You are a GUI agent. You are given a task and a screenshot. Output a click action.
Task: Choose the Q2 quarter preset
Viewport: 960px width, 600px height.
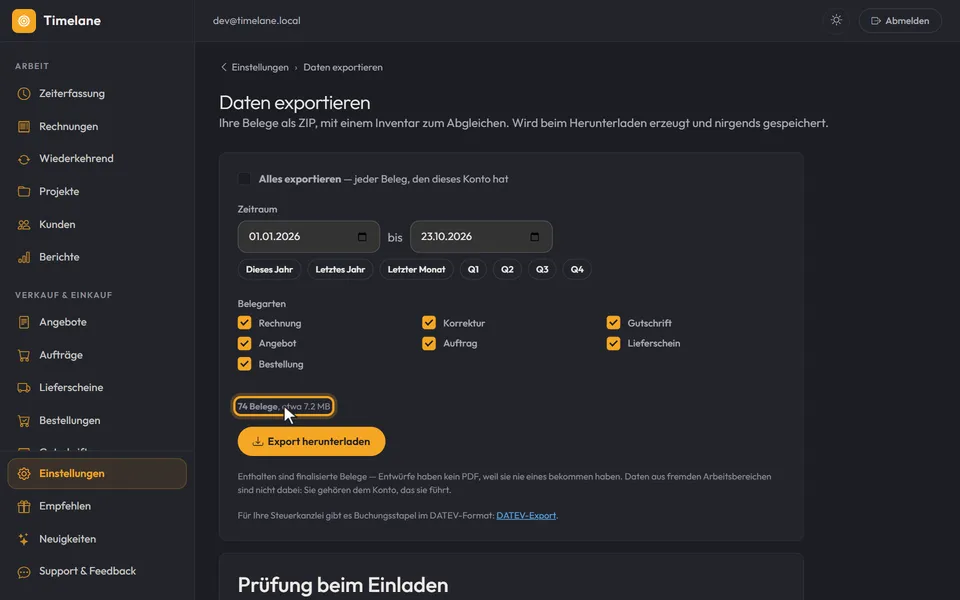pos(508,269)
